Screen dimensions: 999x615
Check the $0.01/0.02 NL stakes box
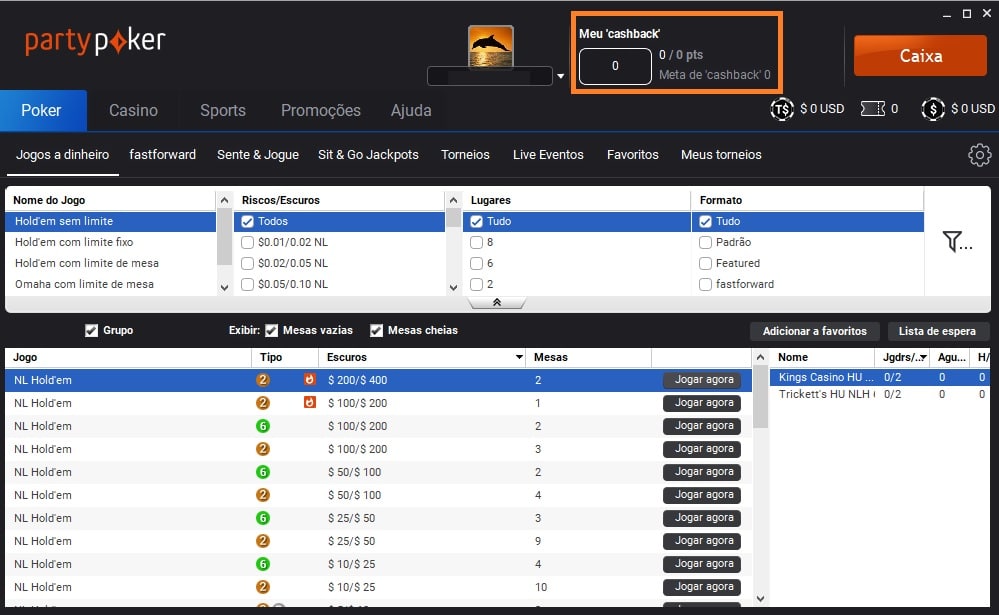point(247,243)
